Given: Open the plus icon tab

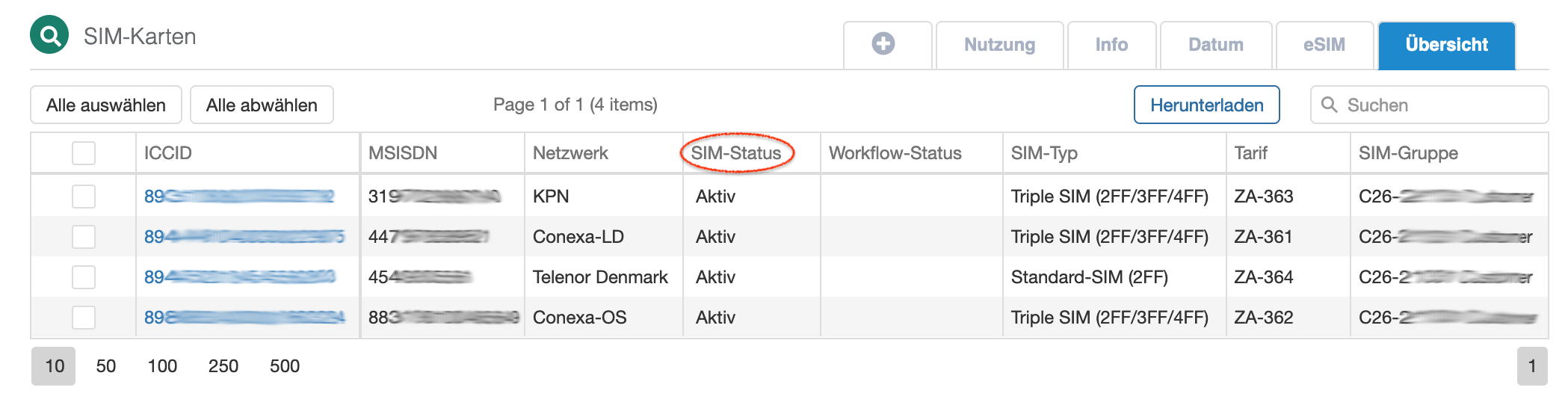Looking at the screenshot, I should click(x=883, y=44).
